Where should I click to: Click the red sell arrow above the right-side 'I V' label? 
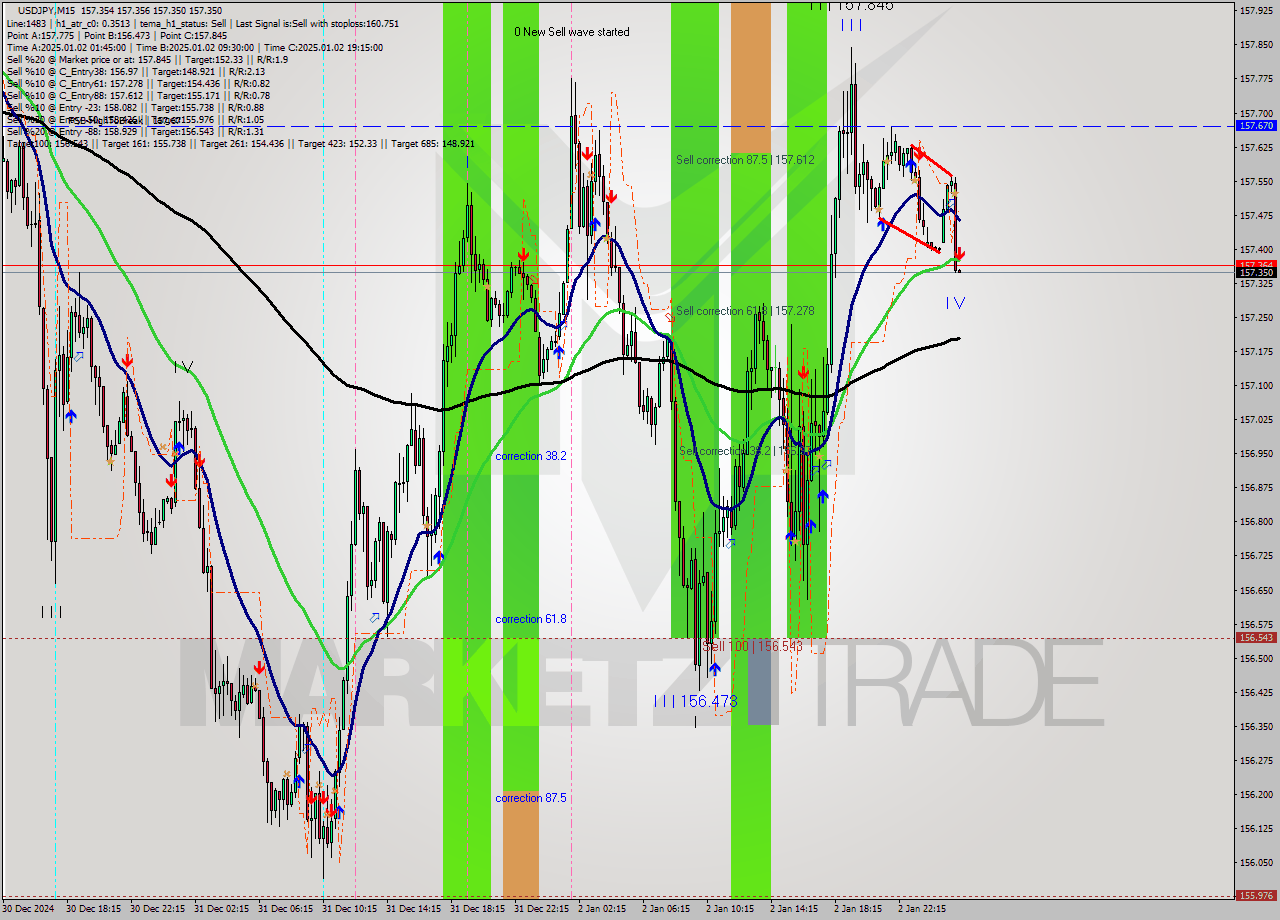958,255
